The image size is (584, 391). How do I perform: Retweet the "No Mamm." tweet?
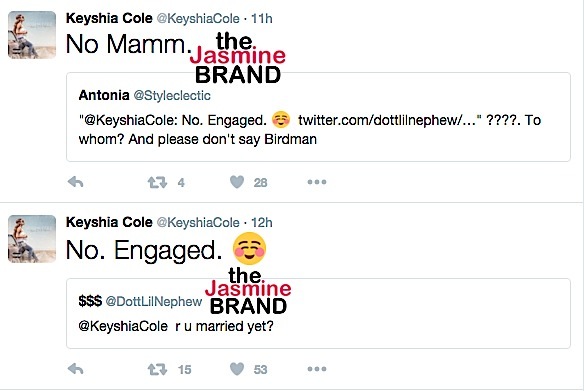[x=157, y=182]
